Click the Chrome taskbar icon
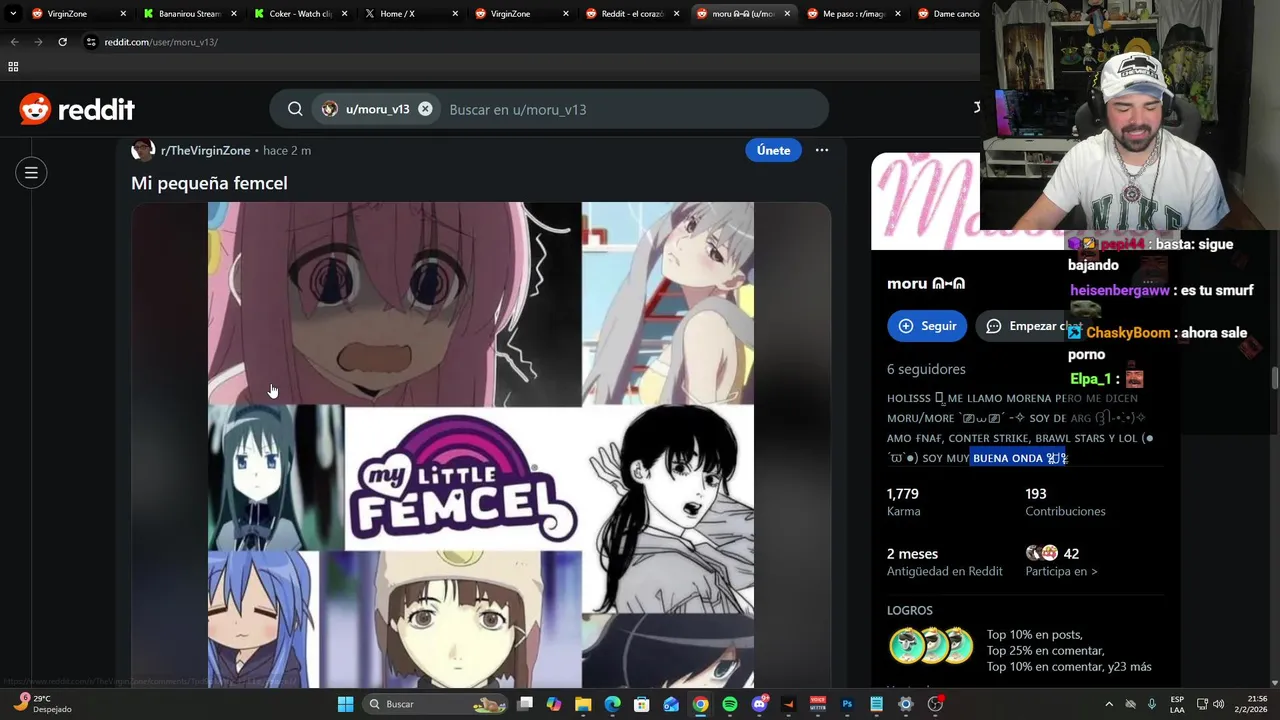Image resolution: width=1280 pixels, height=720 pixels. click(700, 704)
